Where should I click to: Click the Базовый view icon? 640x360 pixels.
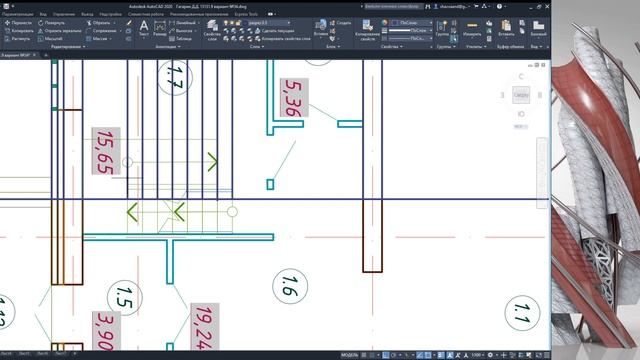pyautogui.click(x=538, y=28)
